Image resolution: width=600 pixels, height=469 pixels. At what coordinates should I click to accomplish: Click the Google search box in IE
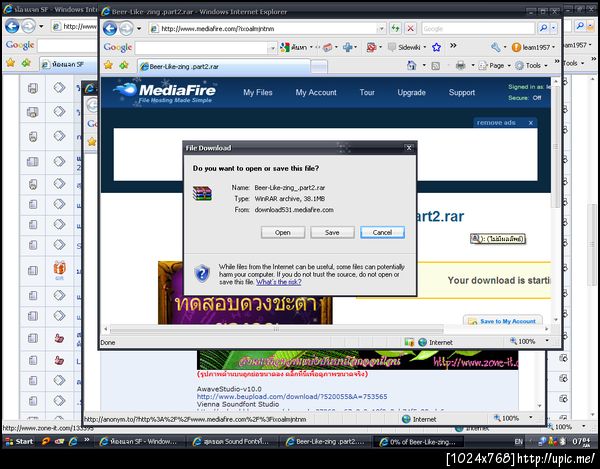pyautogui.click(x=478, y=28)
